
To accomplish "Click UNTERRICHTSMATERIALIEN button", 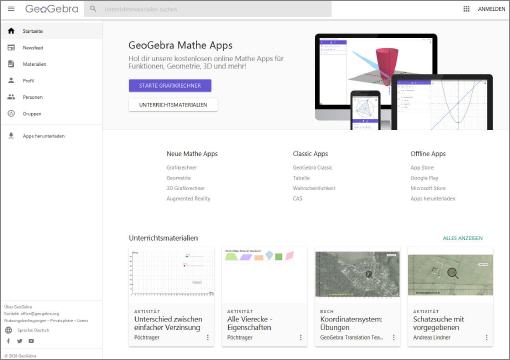I will pos(173,105).
